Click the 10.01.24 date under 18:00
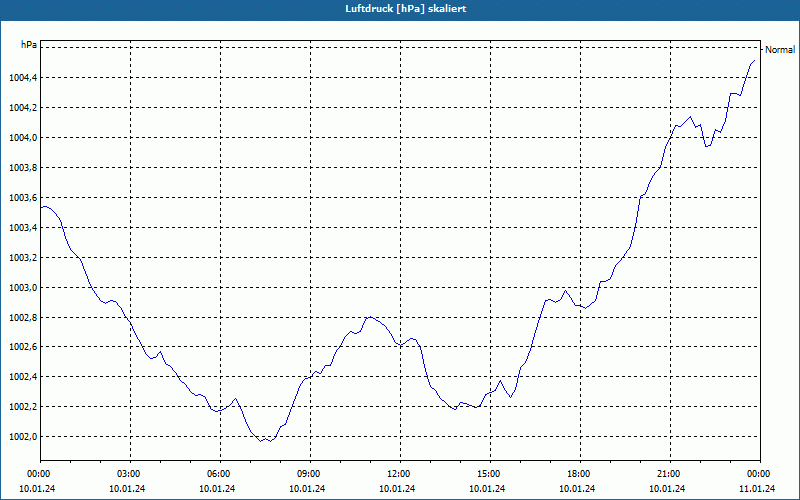The height and width of the screenshot is (500, 800). pos(577,488)
